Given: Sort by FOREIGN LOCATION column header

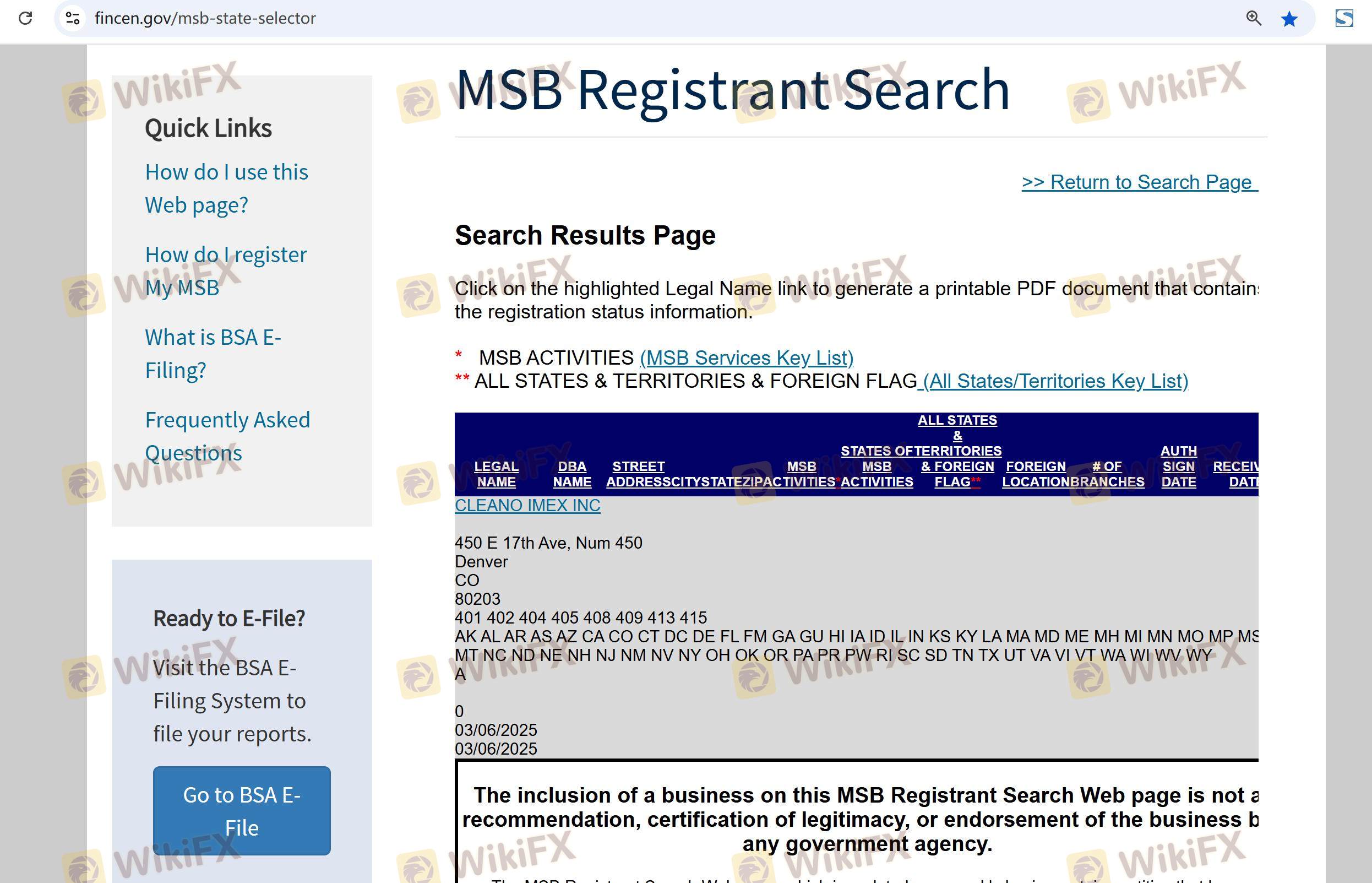Looking at the screenshot, I should point(1036,474).
